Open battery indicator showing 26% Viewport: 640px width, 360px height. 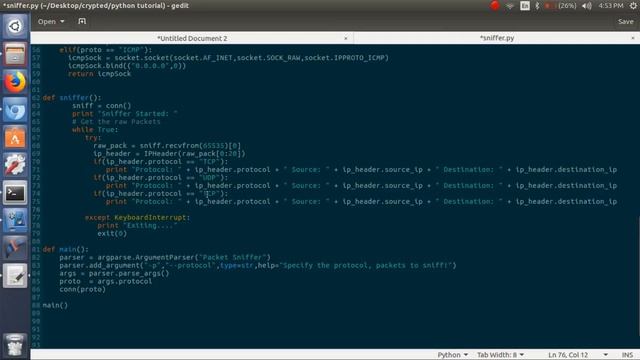[560, 6]
